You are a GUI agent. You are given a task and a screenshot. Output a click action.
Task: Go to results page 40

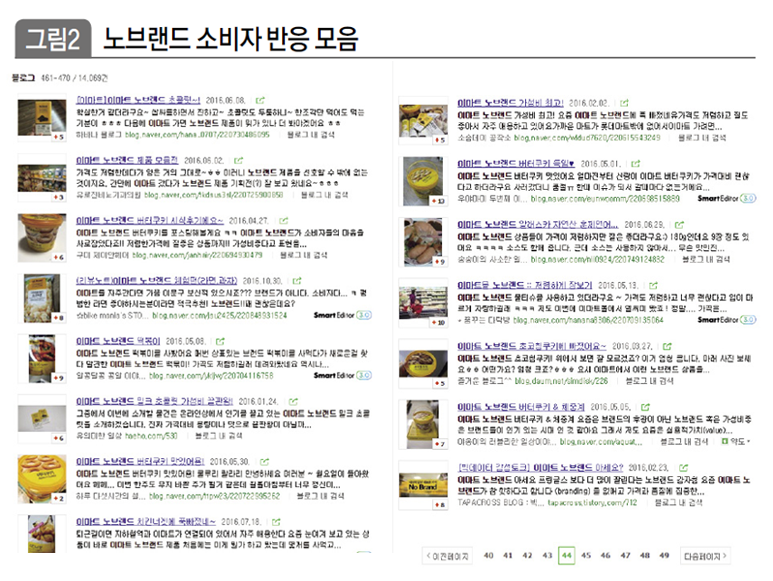click(489, 555)
